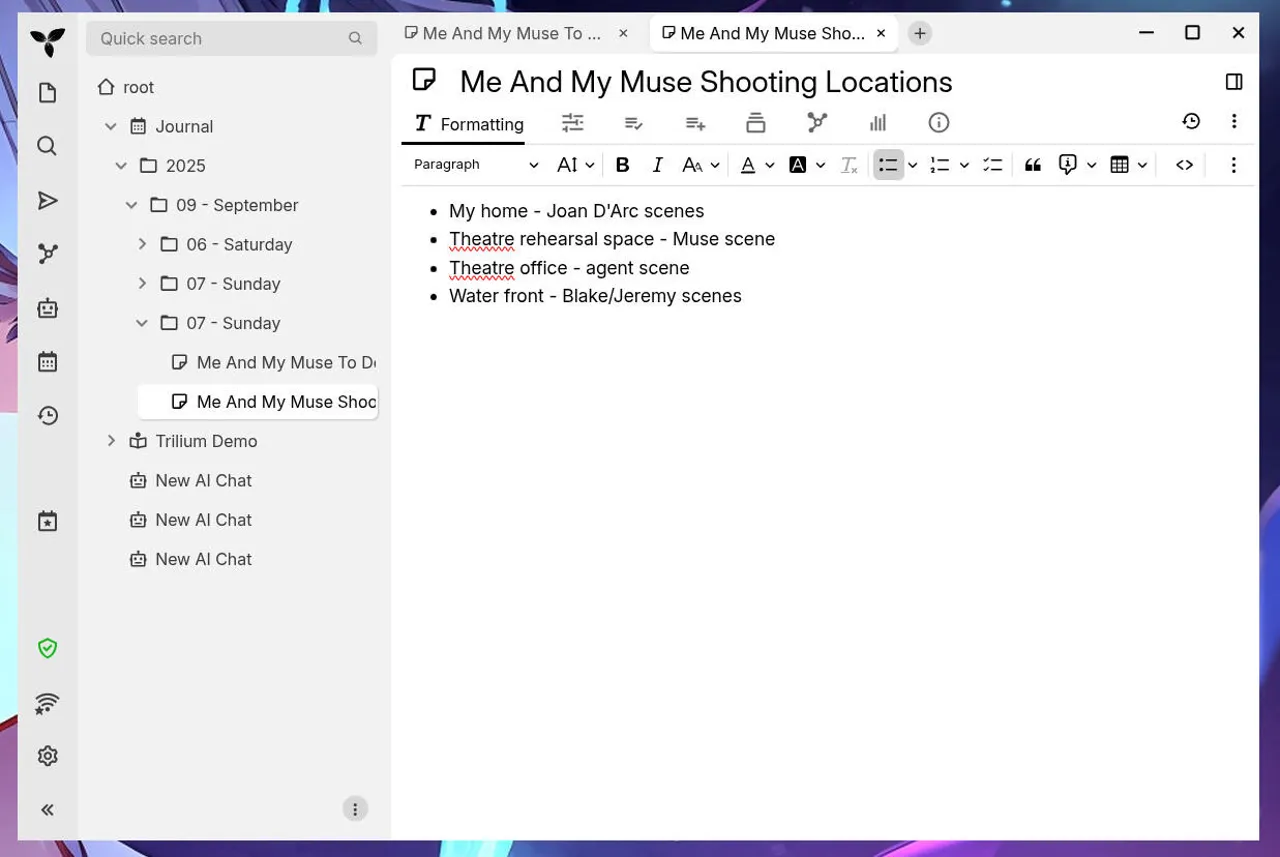This screenshot has height=857, width=1280.
Task: Toggle italic text formatting
Action: point(657,165)
